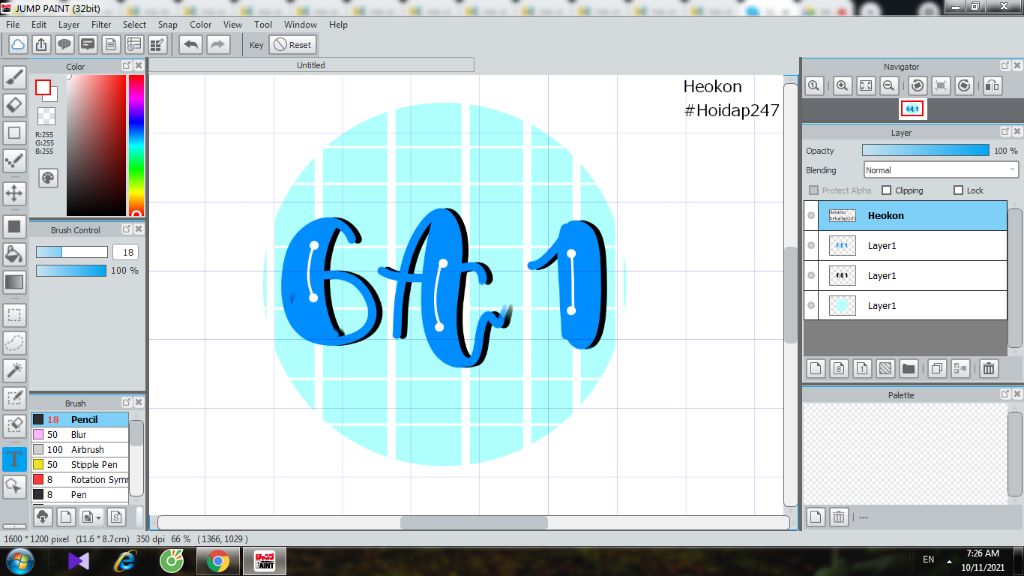Select the Brush tool in left toolbar
Image resolution: width=1024 pixels, height=576 pixels.
(14, 77)
